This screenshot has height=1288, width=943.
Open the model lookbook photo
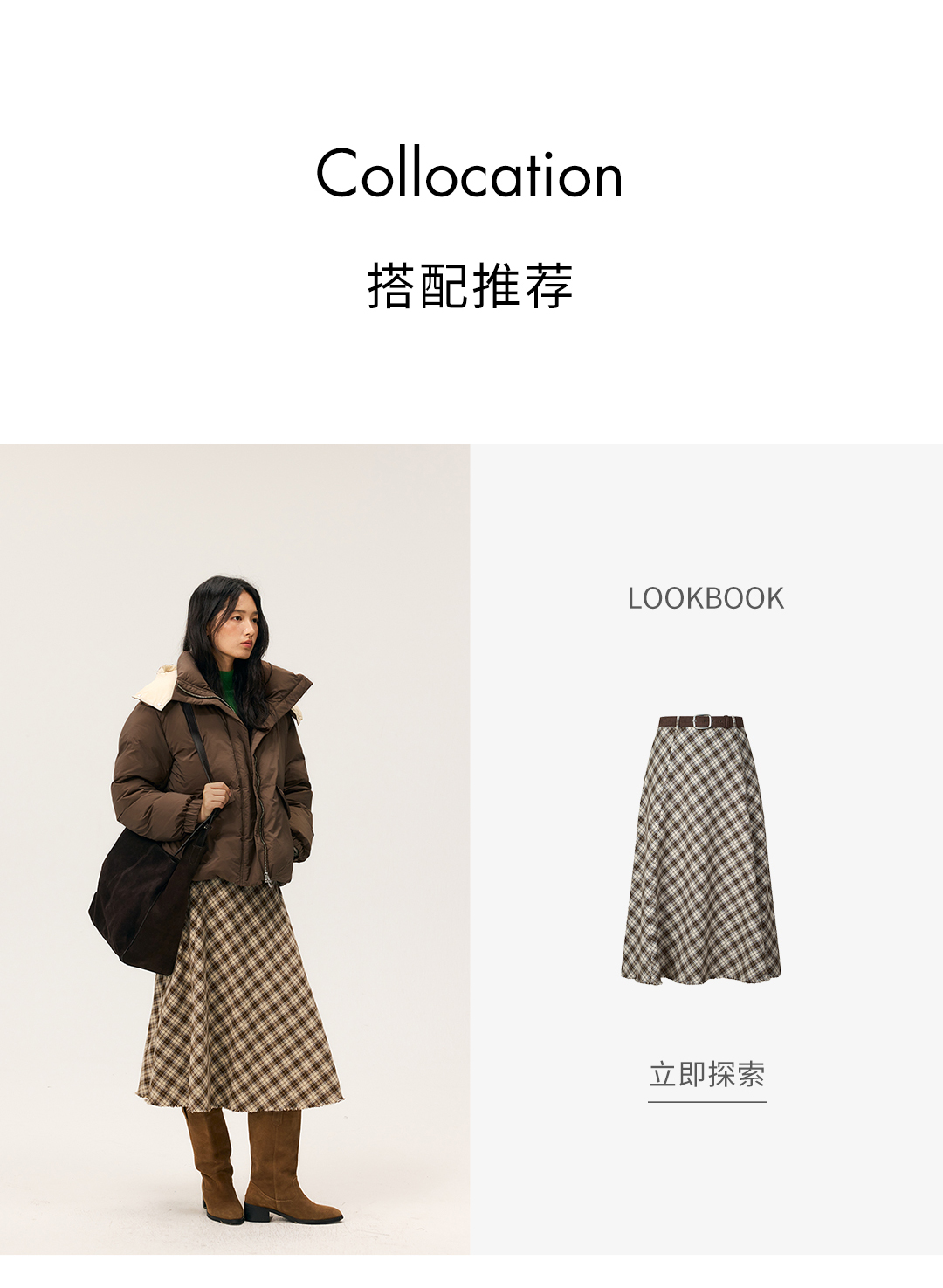click(235, 849)
